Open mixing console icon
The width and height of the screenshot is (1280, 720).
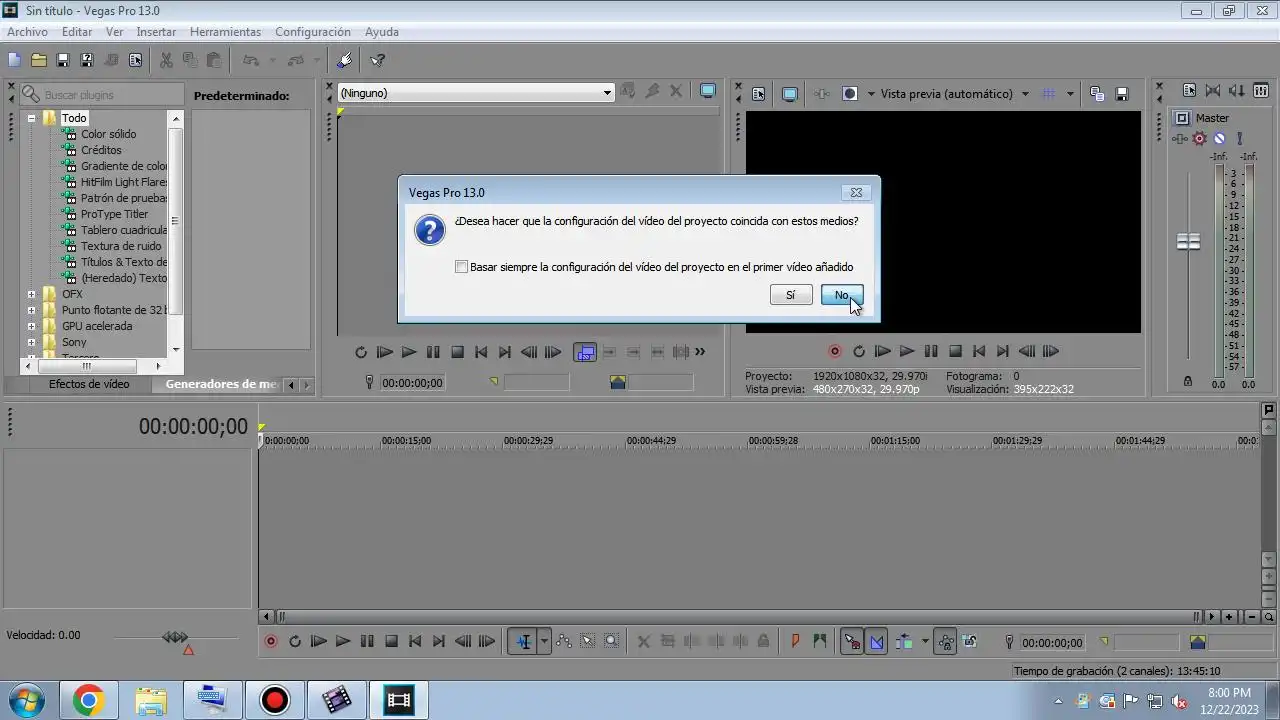tap(1262, 90)
